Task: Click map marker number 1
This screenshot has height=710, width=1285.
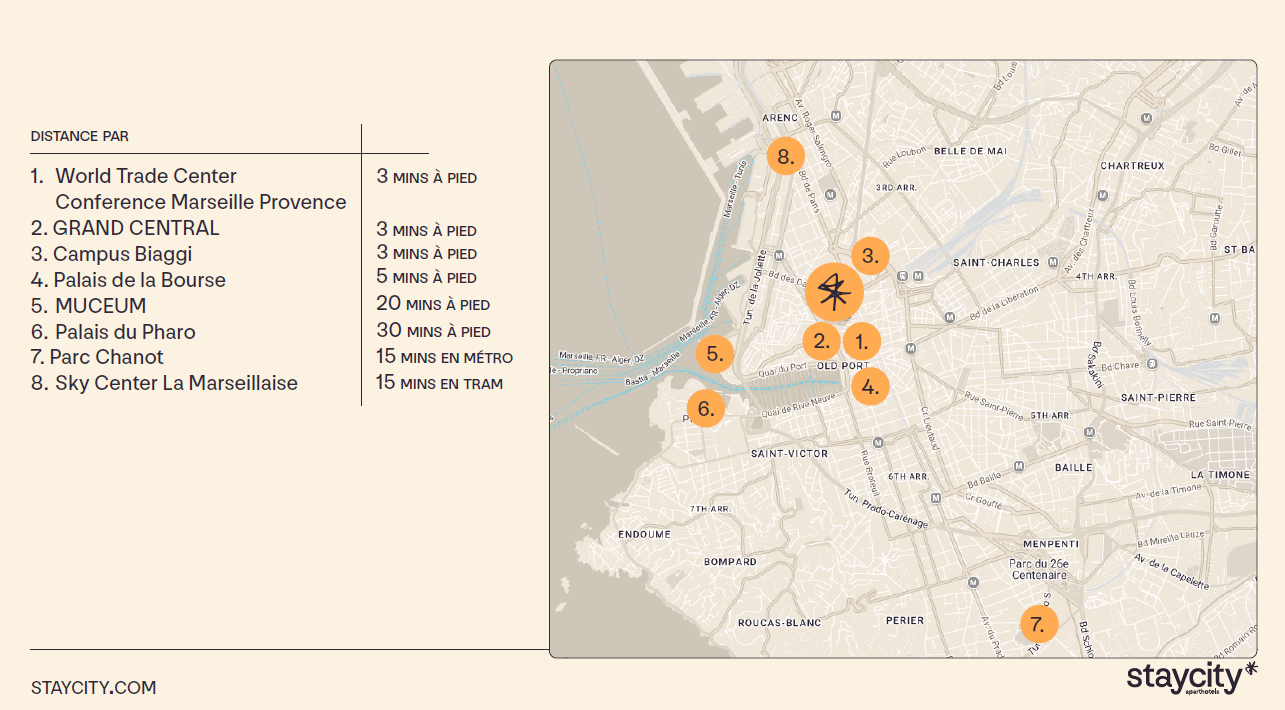Action: click(862, 341)
